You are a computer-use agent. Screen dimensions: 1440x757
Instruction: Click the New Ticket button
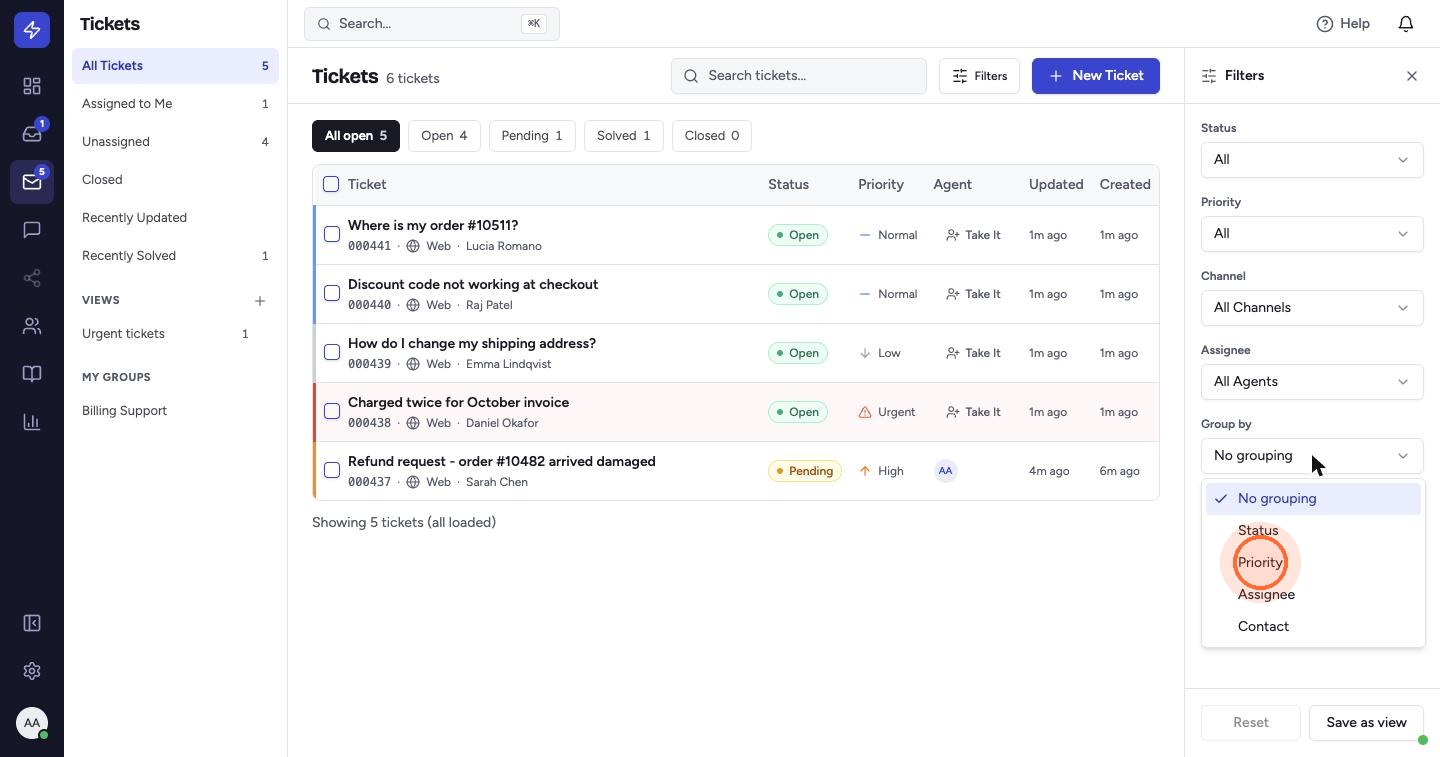click(1096, 76)
